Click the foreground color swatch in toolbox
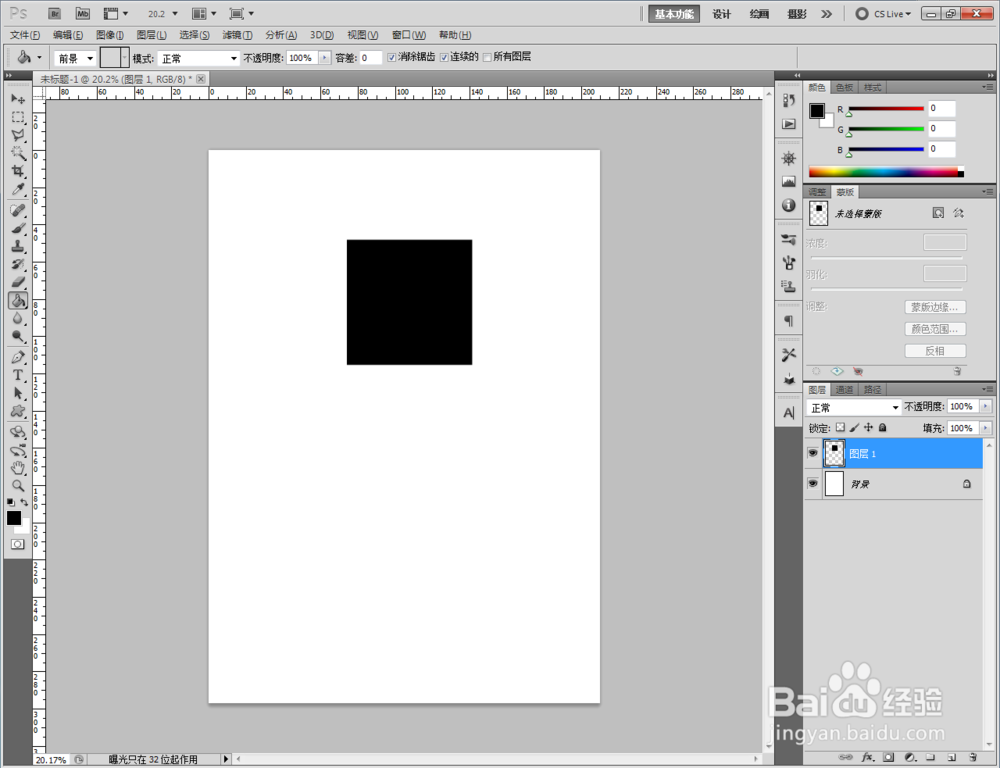 point(13,518)
